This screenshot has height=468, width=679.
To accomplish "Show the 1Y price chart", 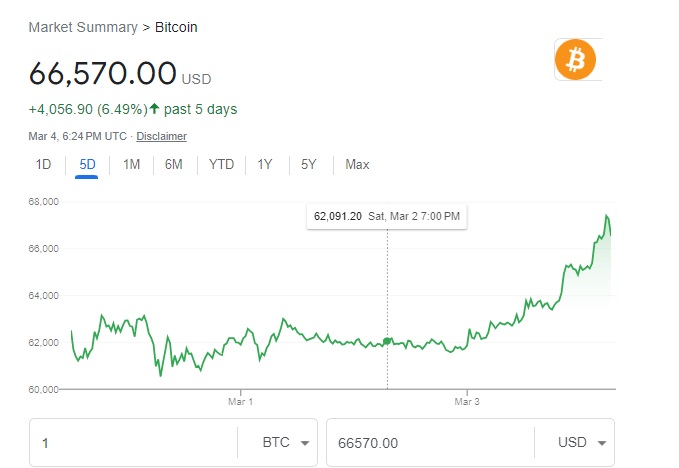I will tap(264, 164).
